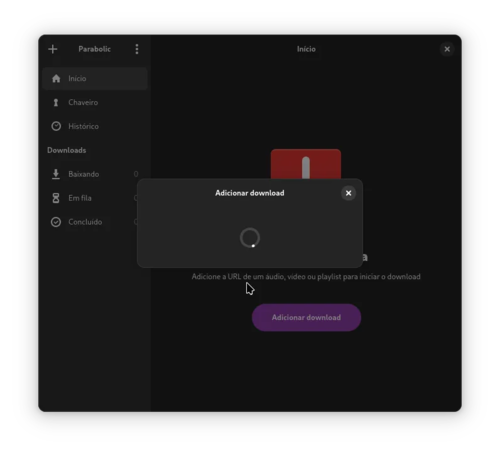Click the Histórico clock icon
The width and height of the screenshot is (500, 454).
coord(56,126)
